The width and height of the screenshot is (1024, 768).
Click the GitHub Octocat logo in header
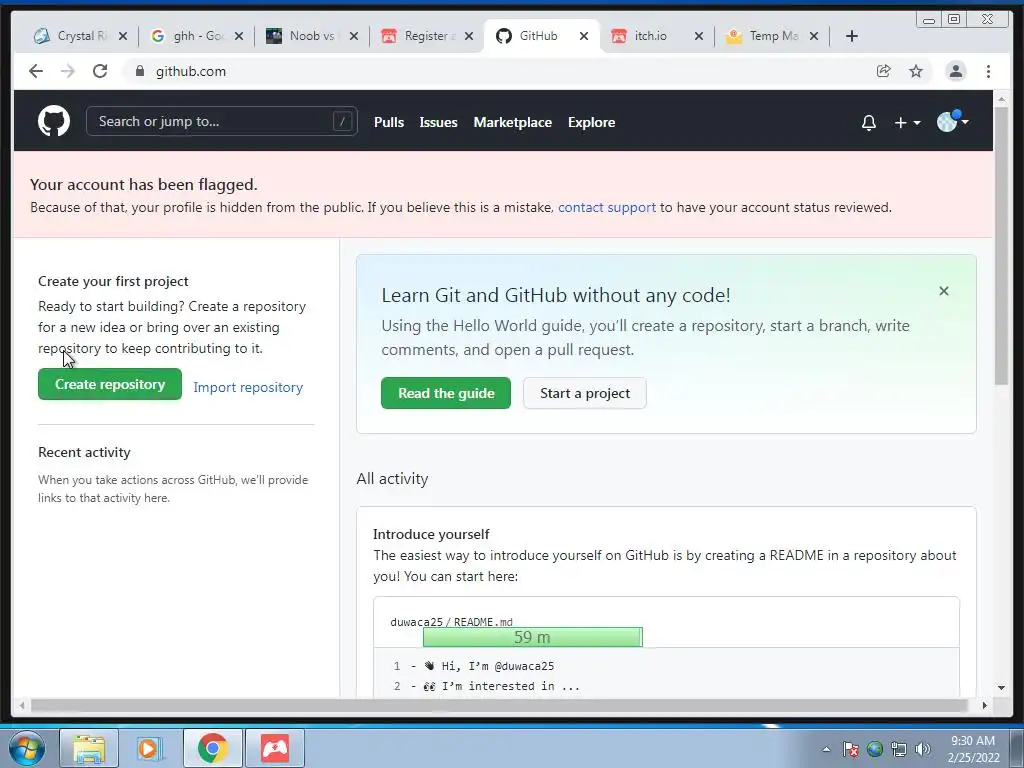coord(54,121)
